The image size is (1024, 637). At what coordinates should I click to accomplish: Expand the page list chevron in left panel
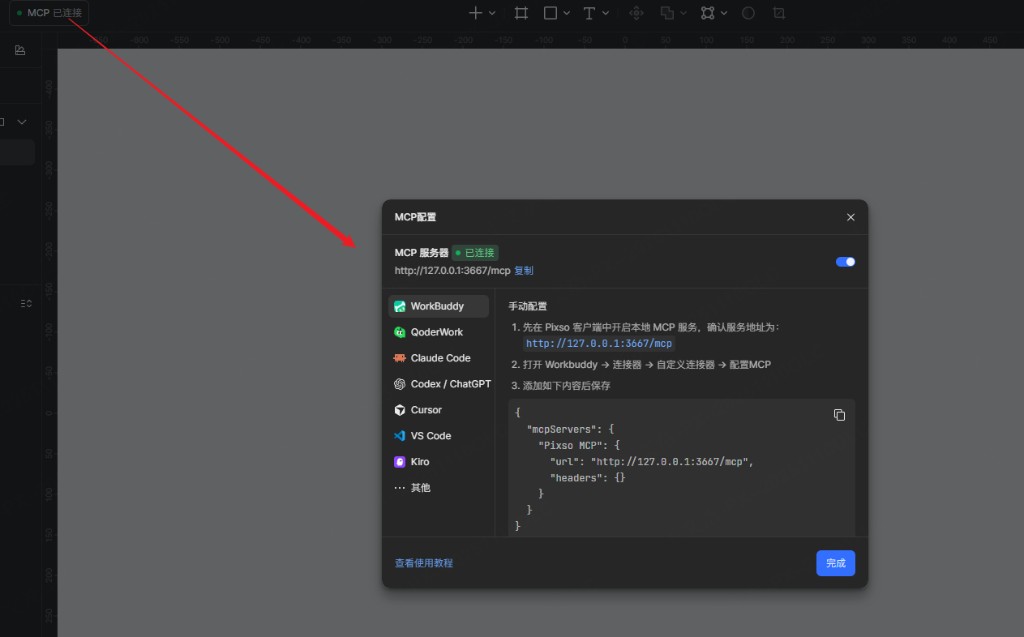click(22, 122)
